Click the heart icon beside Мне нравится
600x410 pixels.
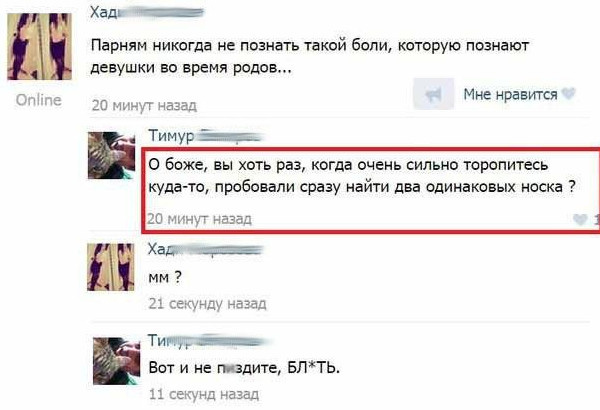point(569,93)
